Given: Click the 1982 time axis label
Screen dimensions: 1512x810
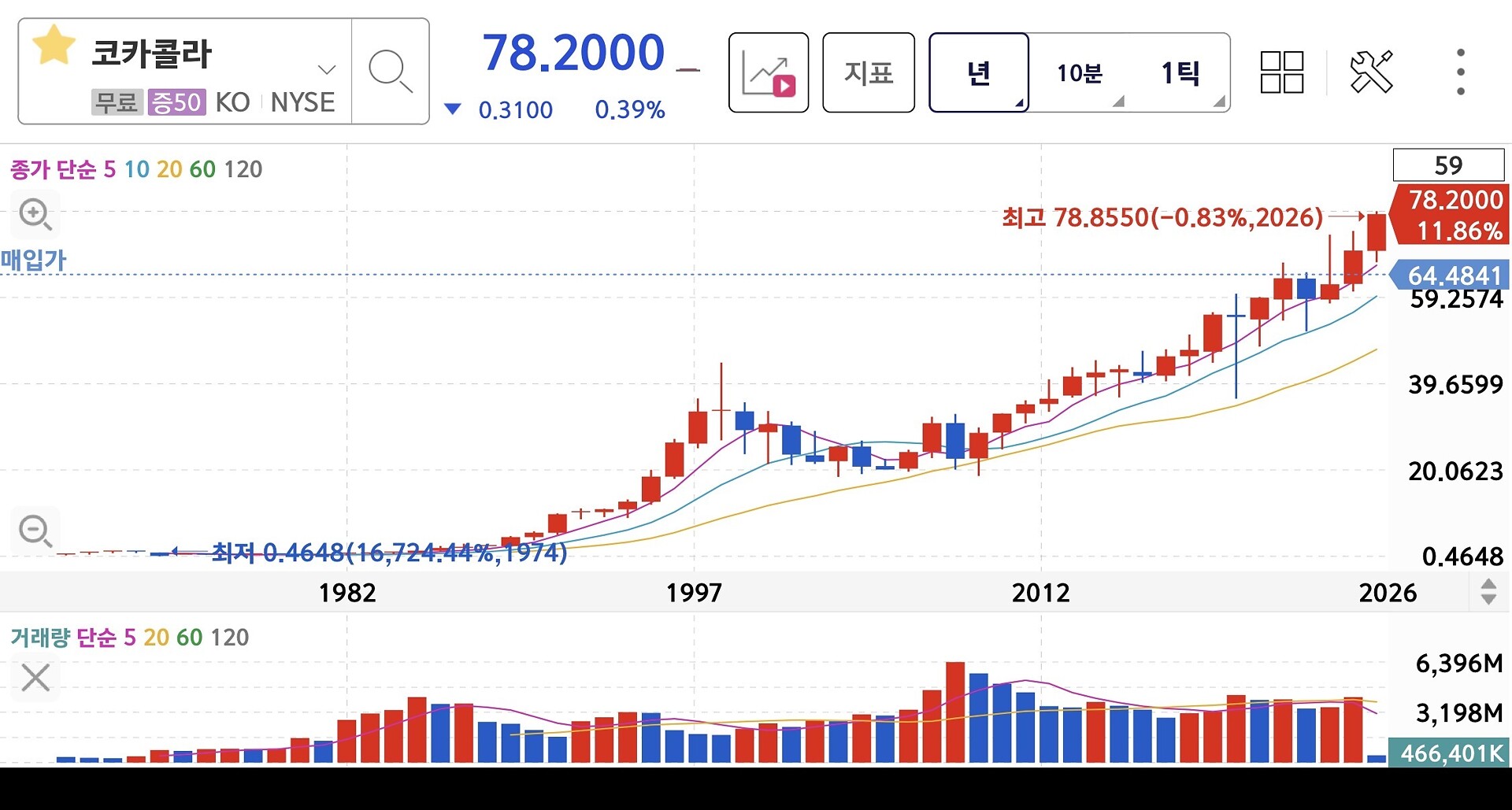Looking at the screenshot, I should [347, 593].
